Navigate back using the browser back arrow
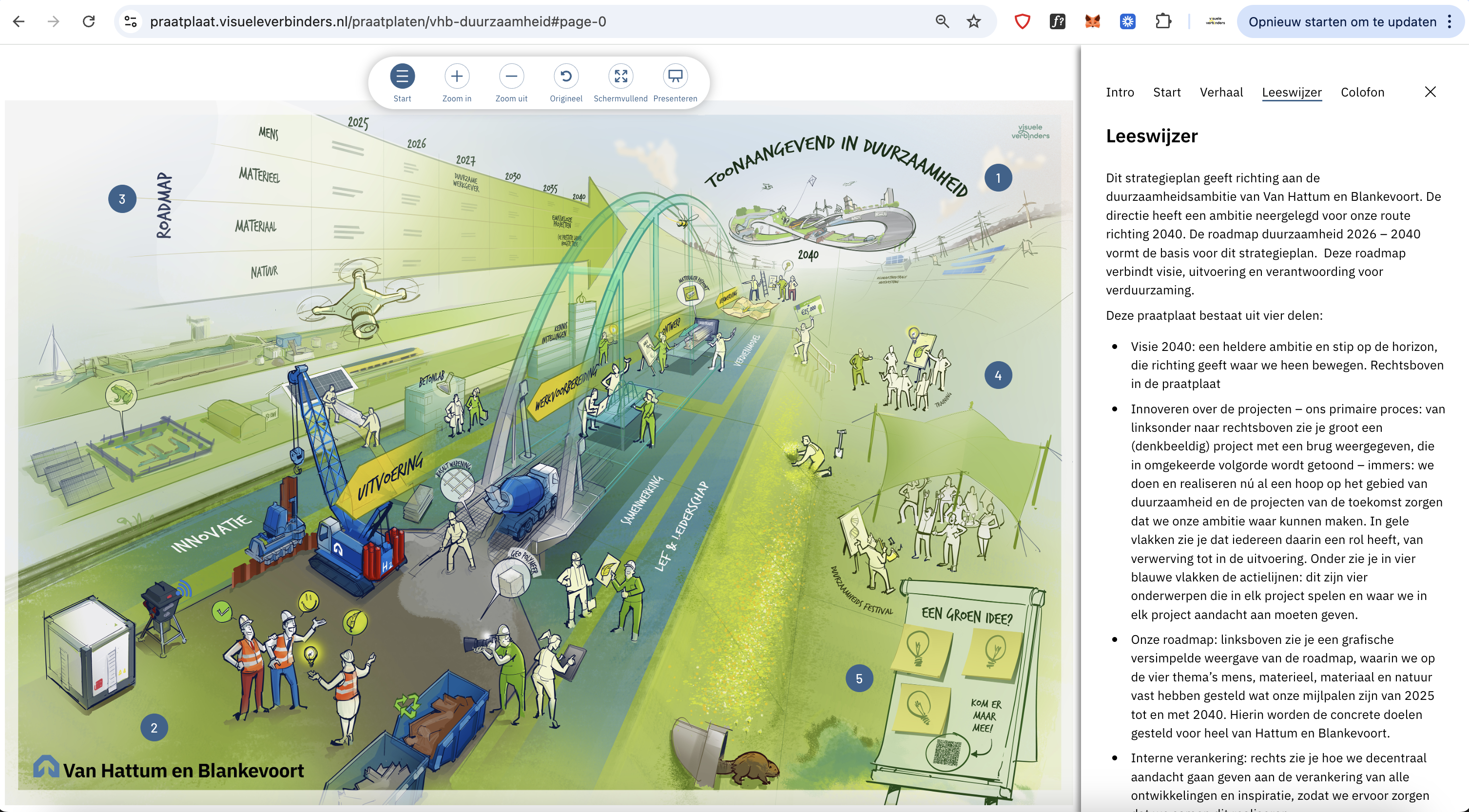The height and width of the screenshot is (812, 1469). [20, 21]
